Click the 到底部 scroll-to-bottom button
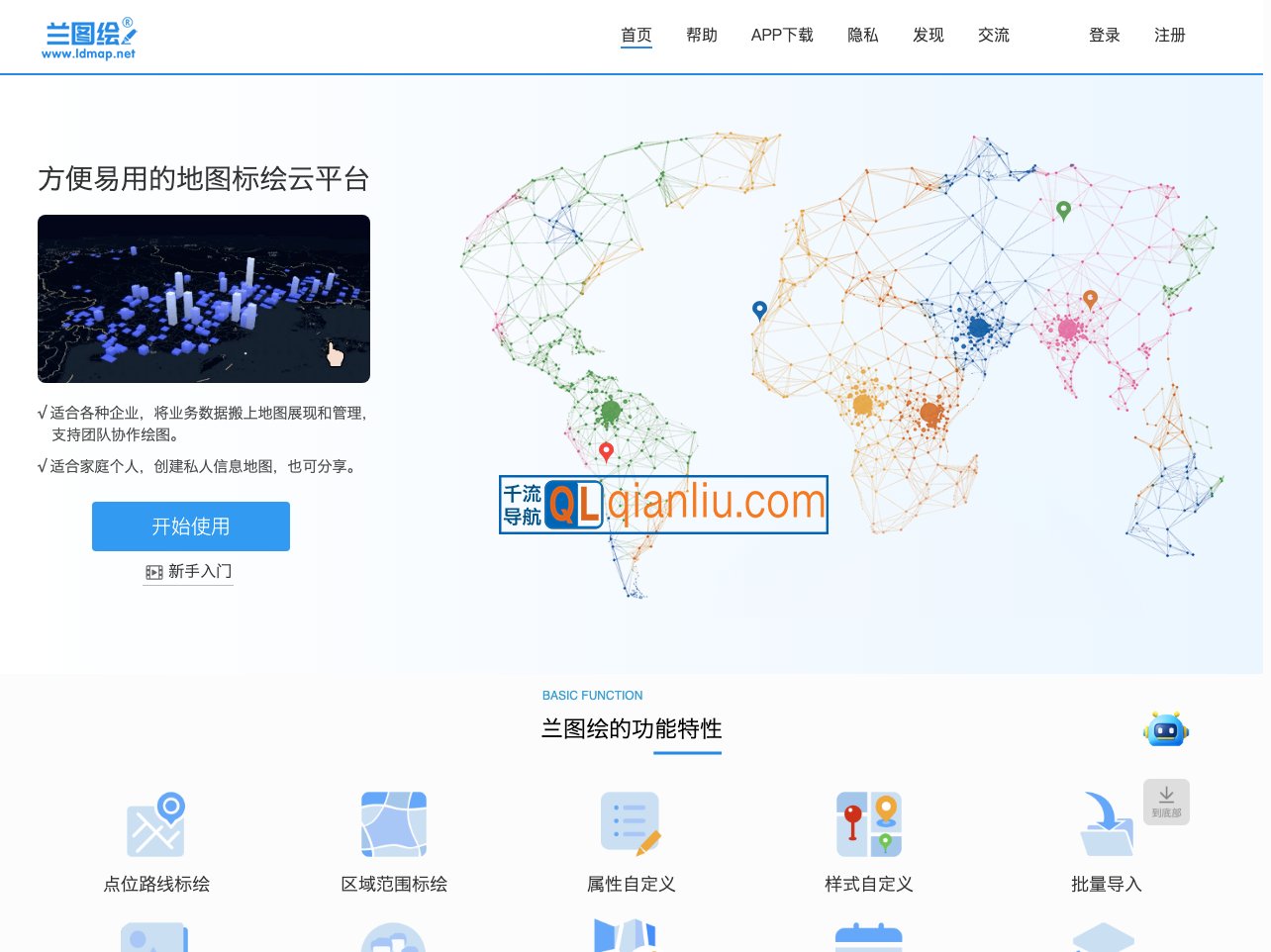 point(1166,802)
